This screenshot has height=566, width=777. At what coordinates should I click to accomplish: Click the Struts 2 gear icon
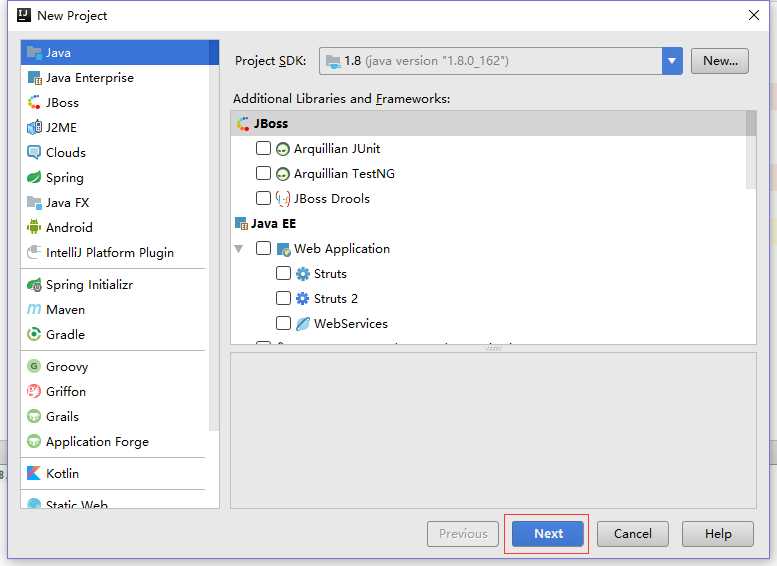[x=302, y=298]
